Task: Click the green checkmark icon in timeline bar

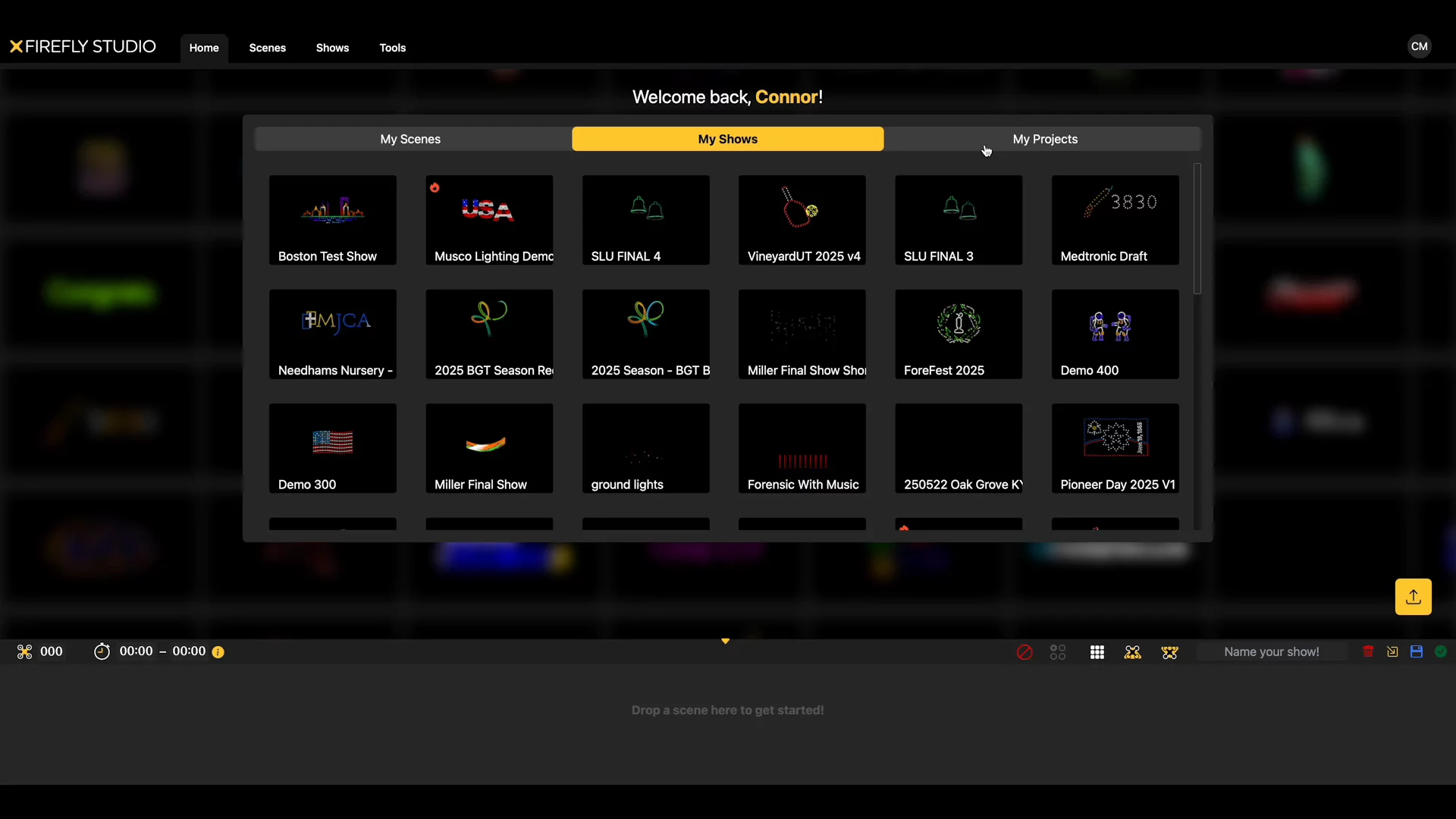Action: (x=1441, y=651)
